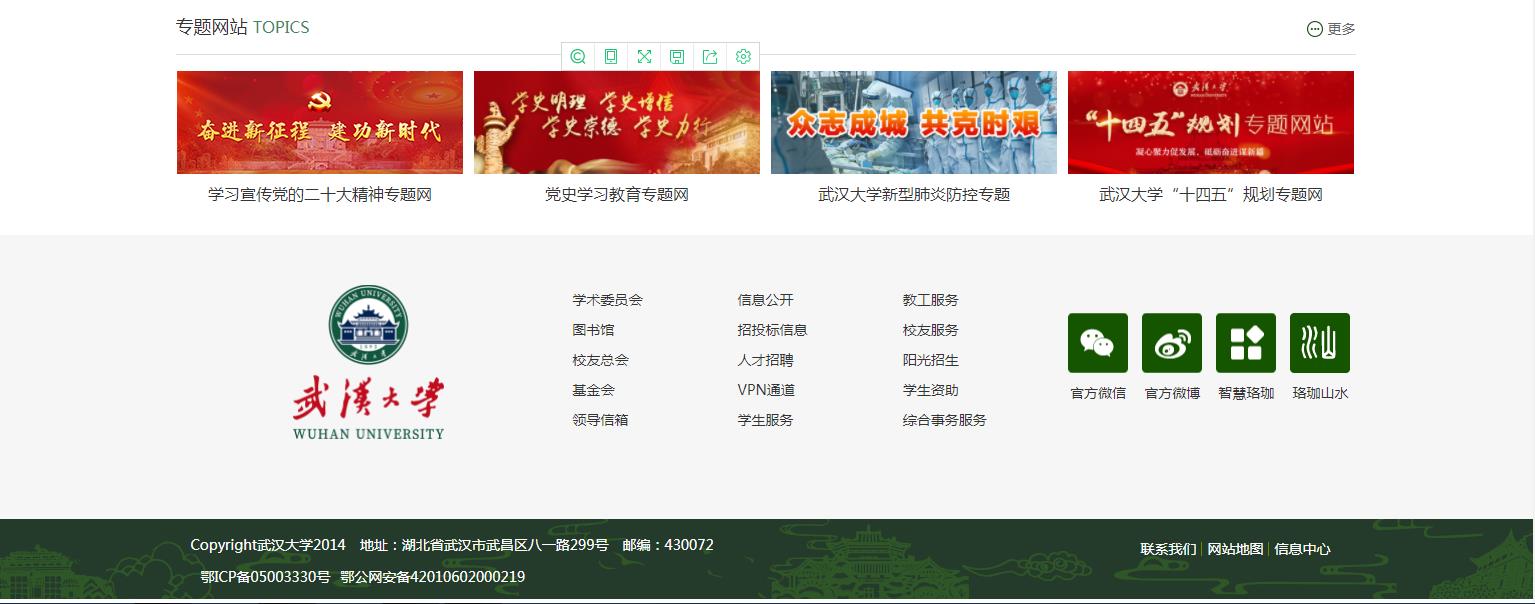Click the image search icon in floating toolbar
1535x604 pixels.
click(578, 57)
